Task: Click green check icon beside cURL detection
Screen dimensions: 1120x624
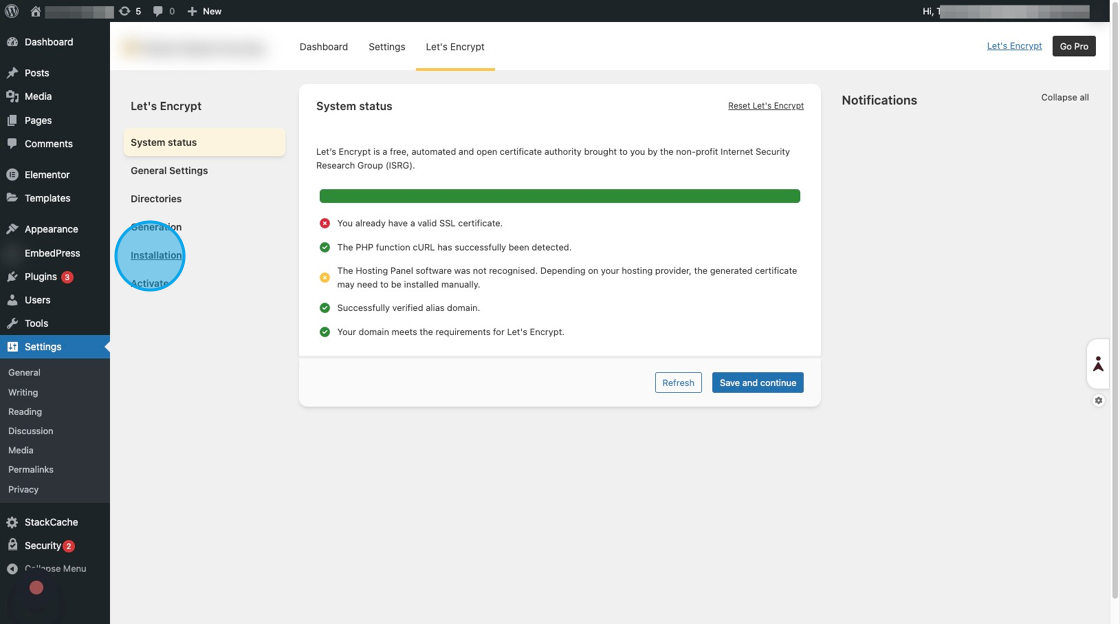Action: click(325, 247)
